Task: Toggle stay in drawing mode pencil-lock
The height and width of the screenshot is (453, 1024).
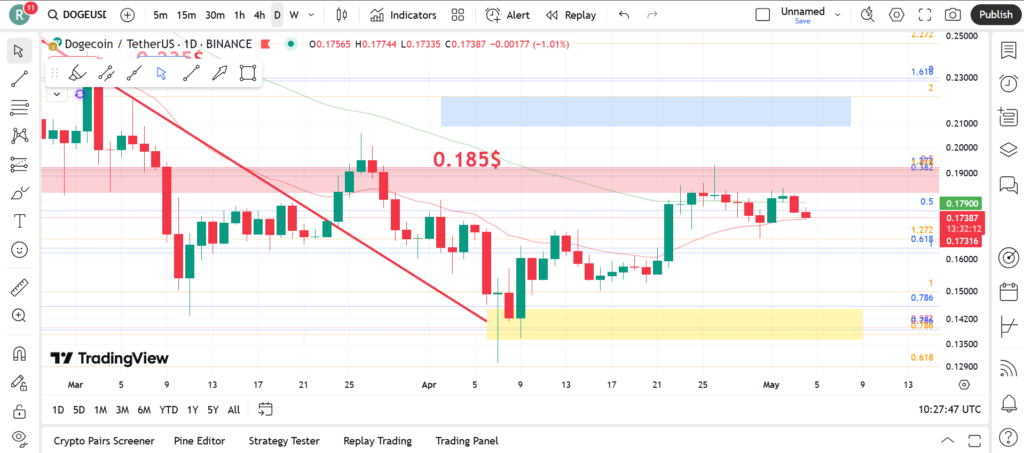Action: 20,383
